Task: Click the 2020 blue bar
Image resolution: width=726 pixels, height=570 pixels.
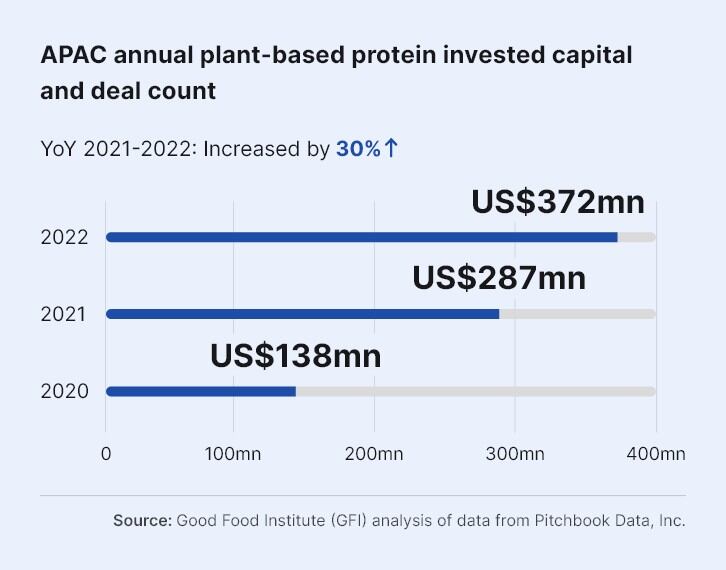Action: [200, 391]
